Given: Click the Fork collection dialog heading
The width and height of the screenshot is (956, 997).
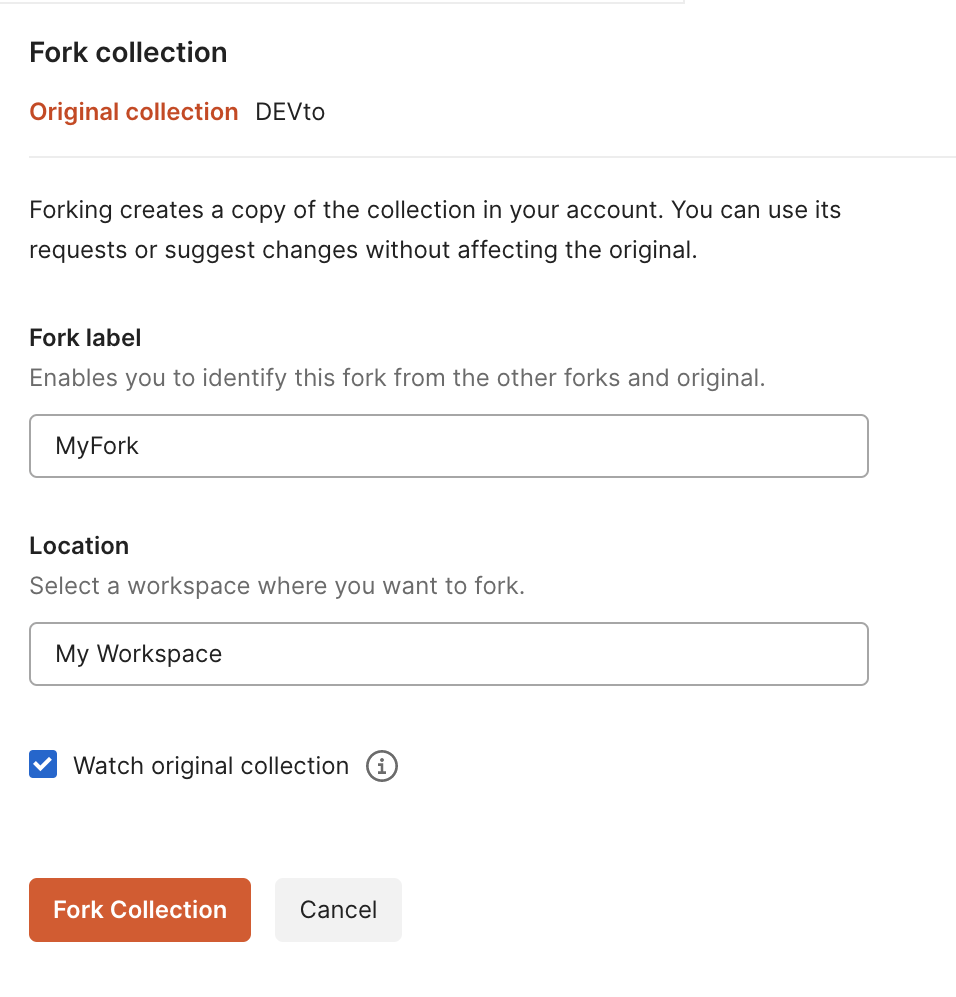Looking at the screenshot, I should 128,52.
